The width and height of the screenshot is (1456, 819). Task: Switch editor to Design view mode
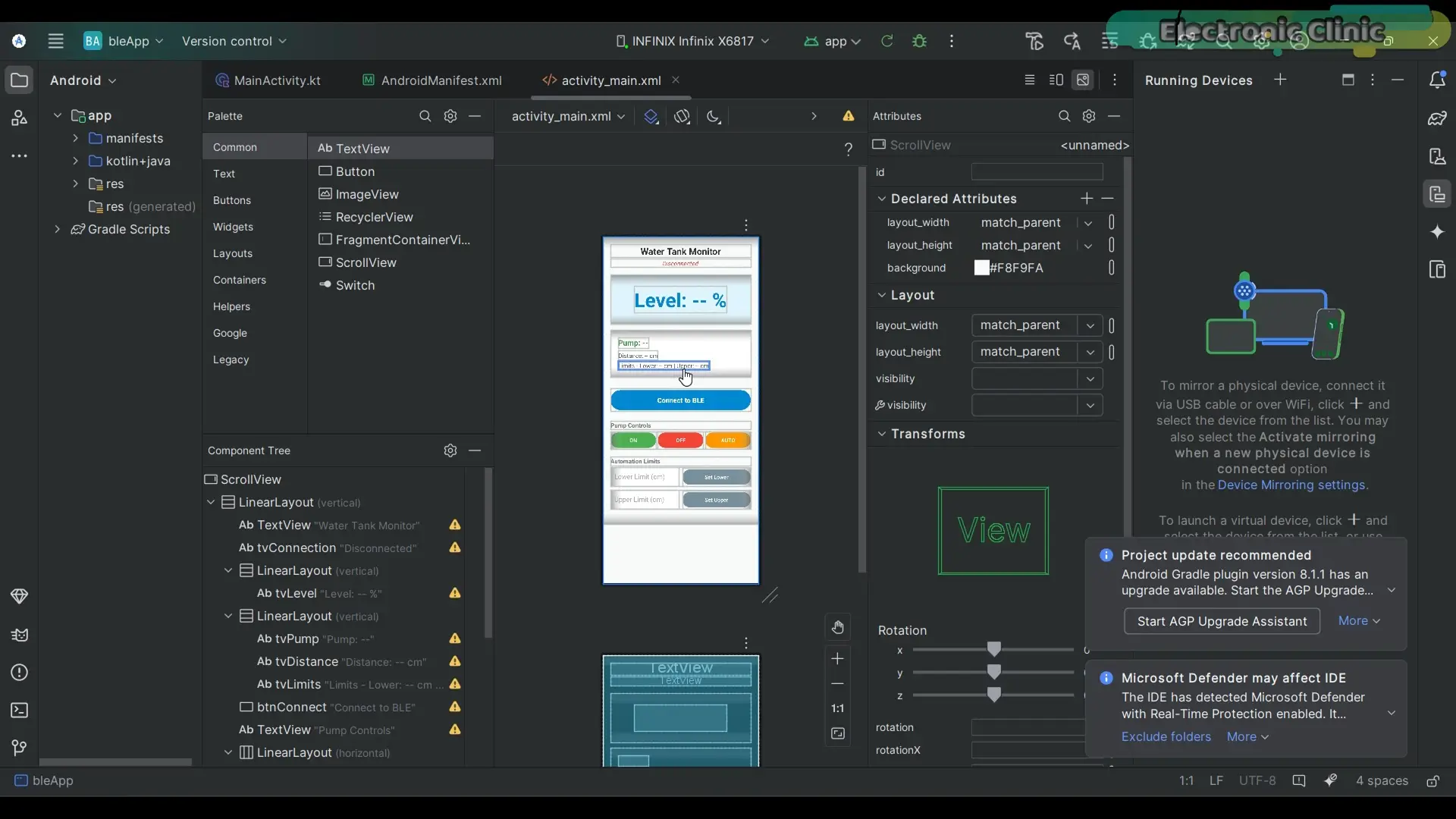click(1083, 80)
